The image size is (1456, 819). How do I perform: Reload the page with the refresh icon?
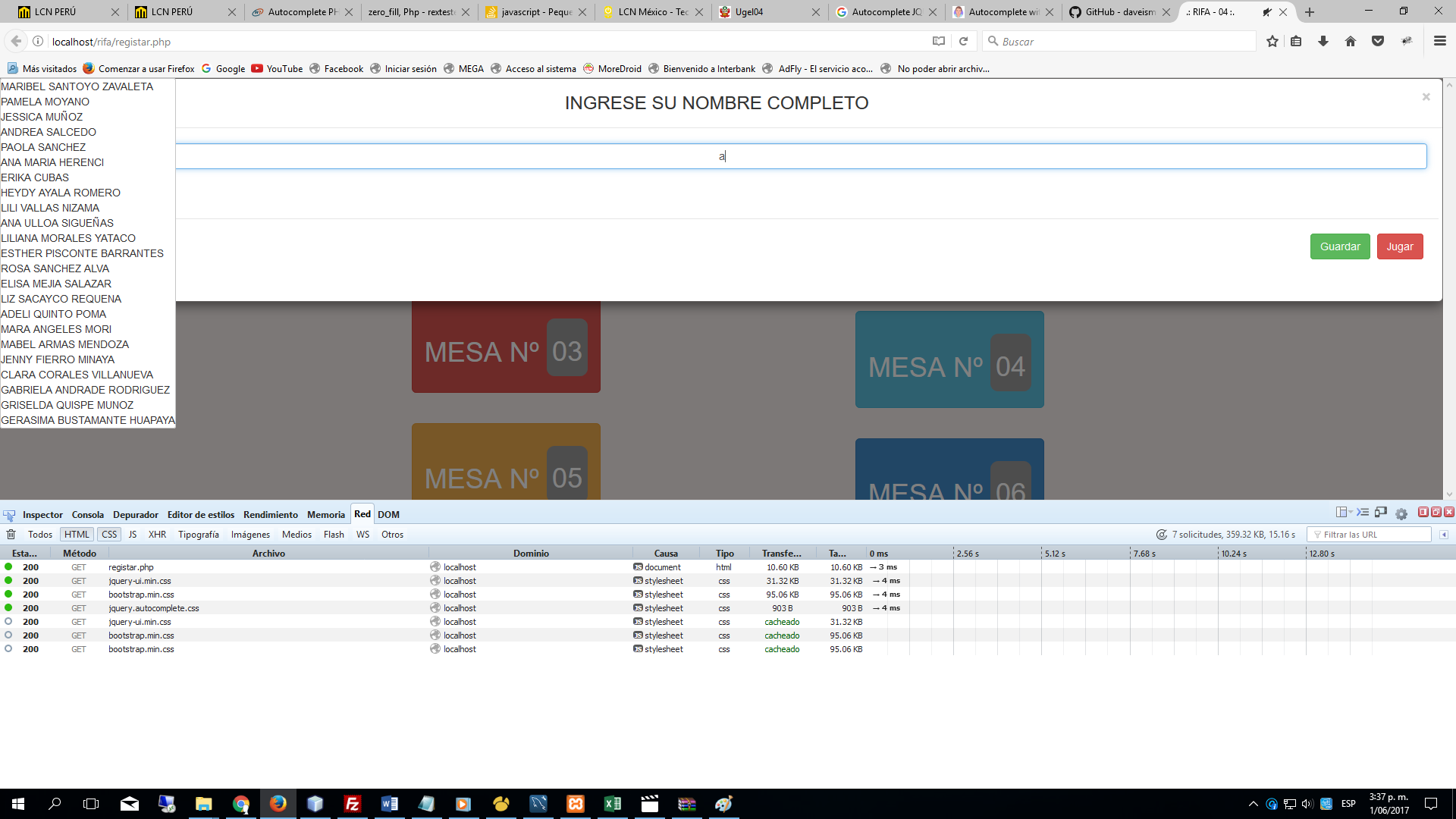coord(963,42)
